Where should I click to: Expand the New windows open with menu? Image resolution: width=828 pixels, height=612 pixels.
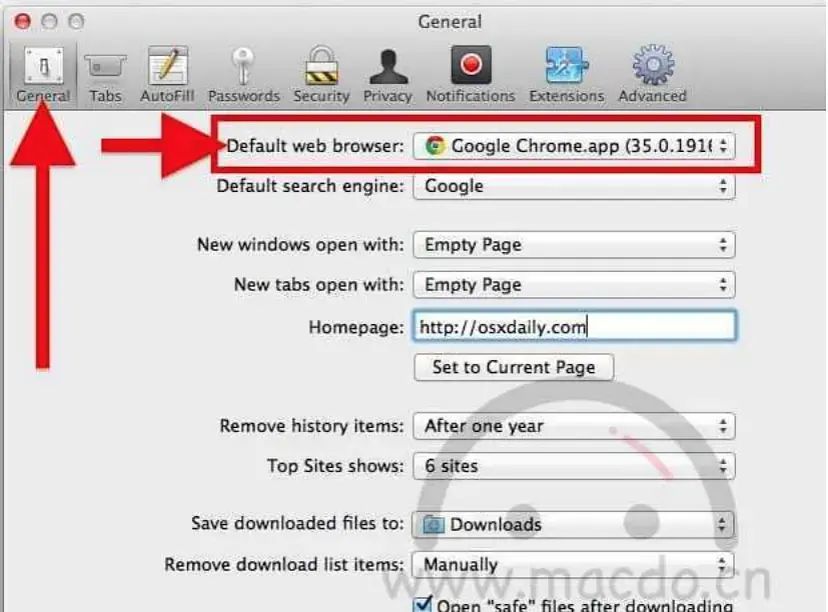pos(574,244)
